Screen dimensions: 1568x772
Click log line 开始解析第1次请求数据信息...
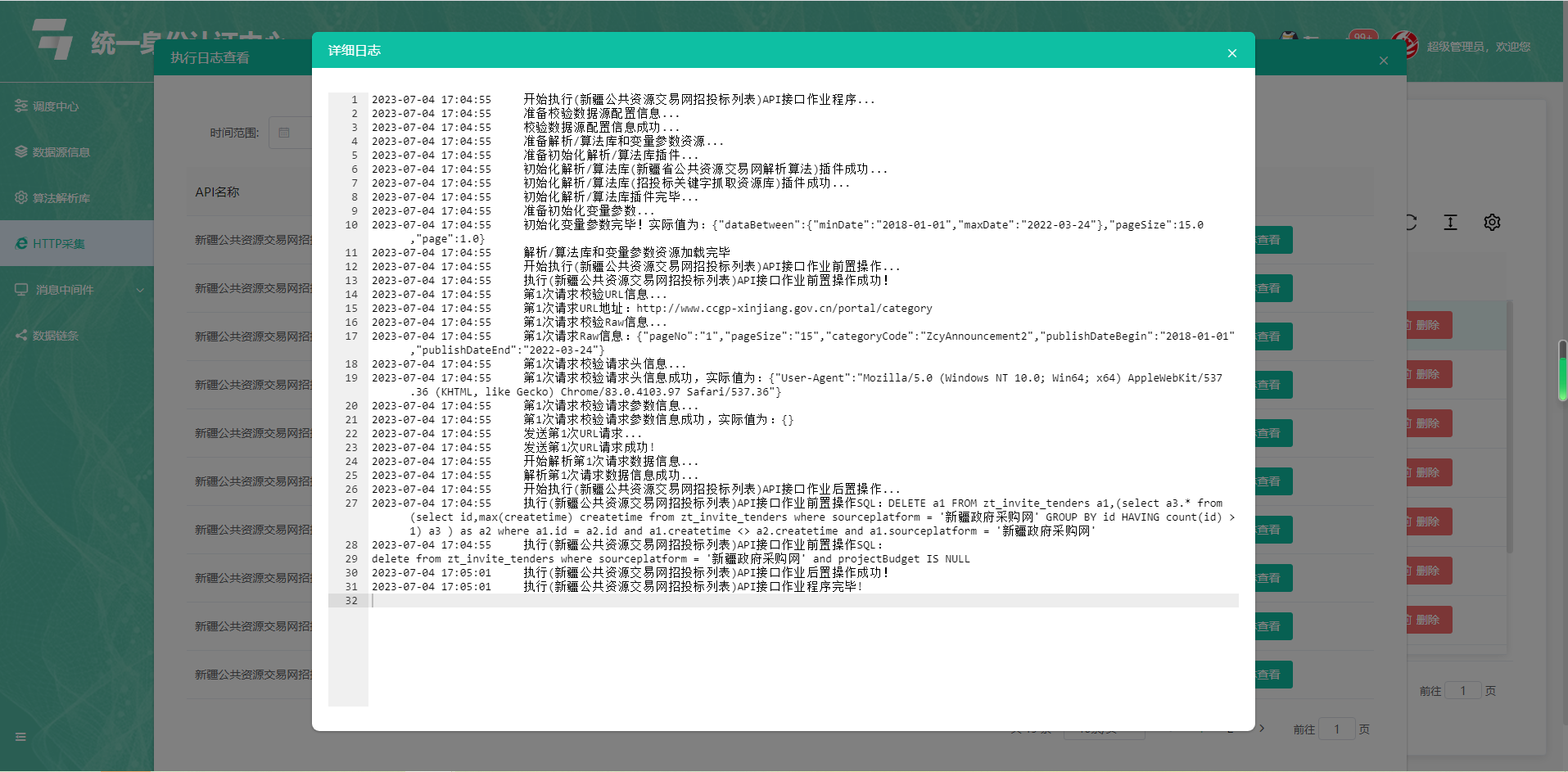[611, 462]
